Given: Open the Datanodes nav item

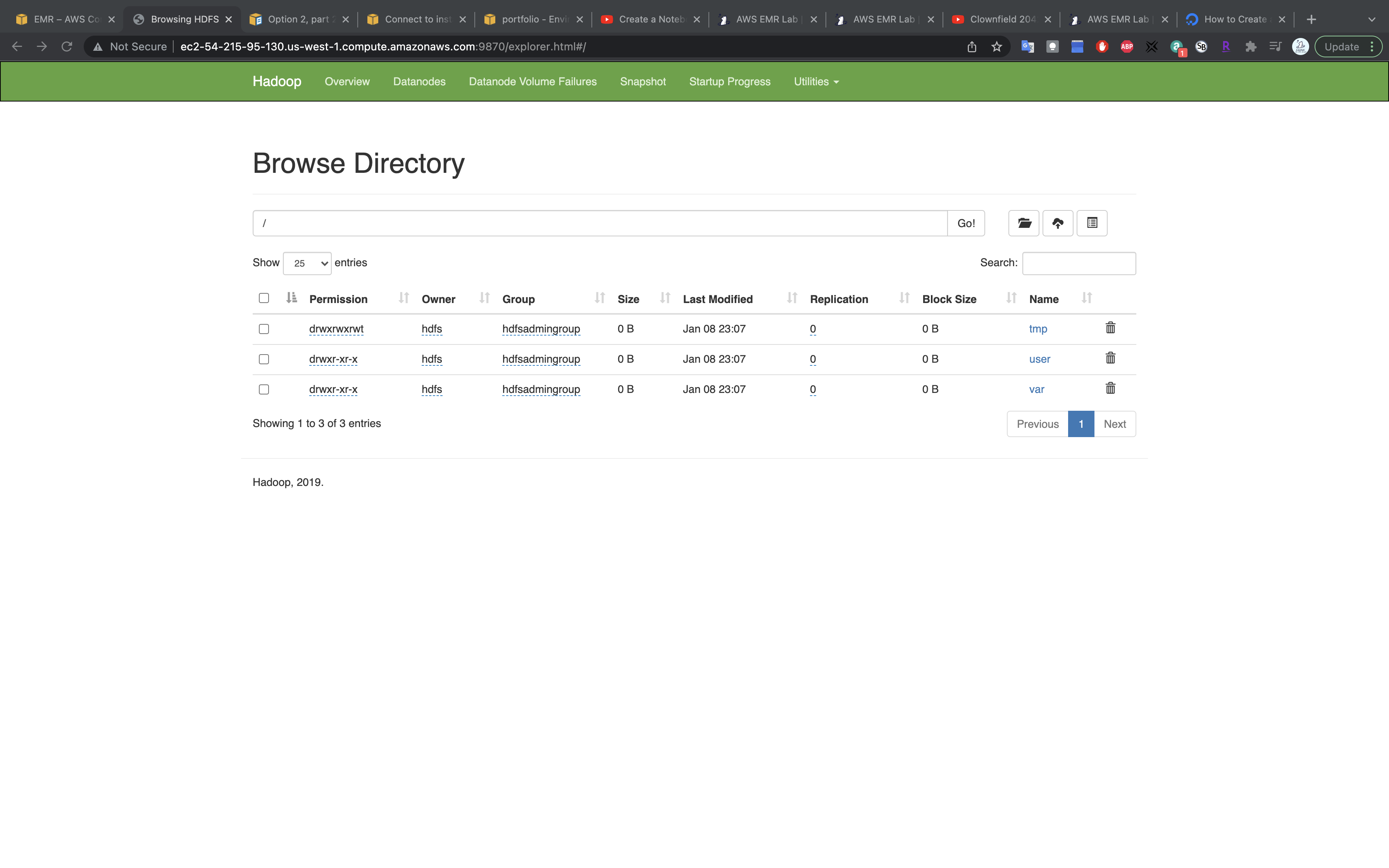Looking at the screenshot, I should pos(419,81).
